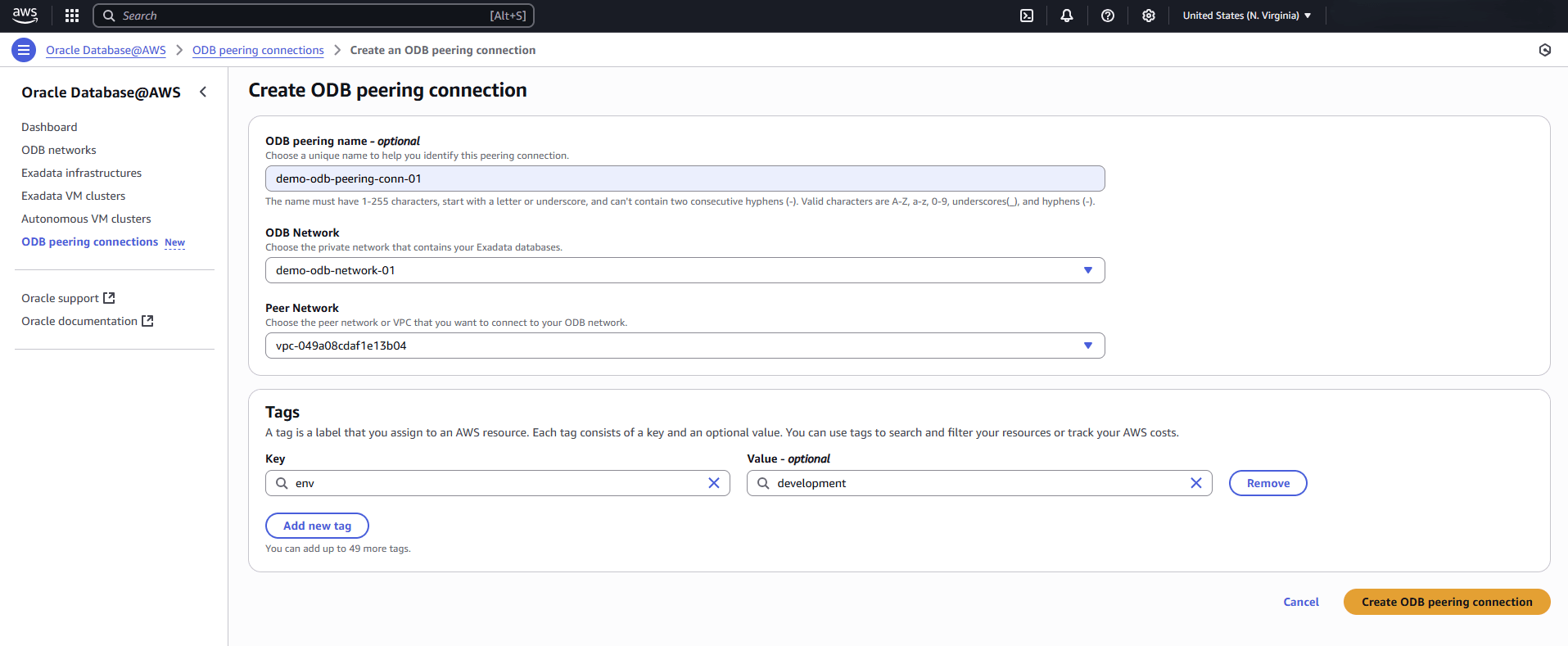
Task: Click Add new tag button
Action: pos(317,526)
